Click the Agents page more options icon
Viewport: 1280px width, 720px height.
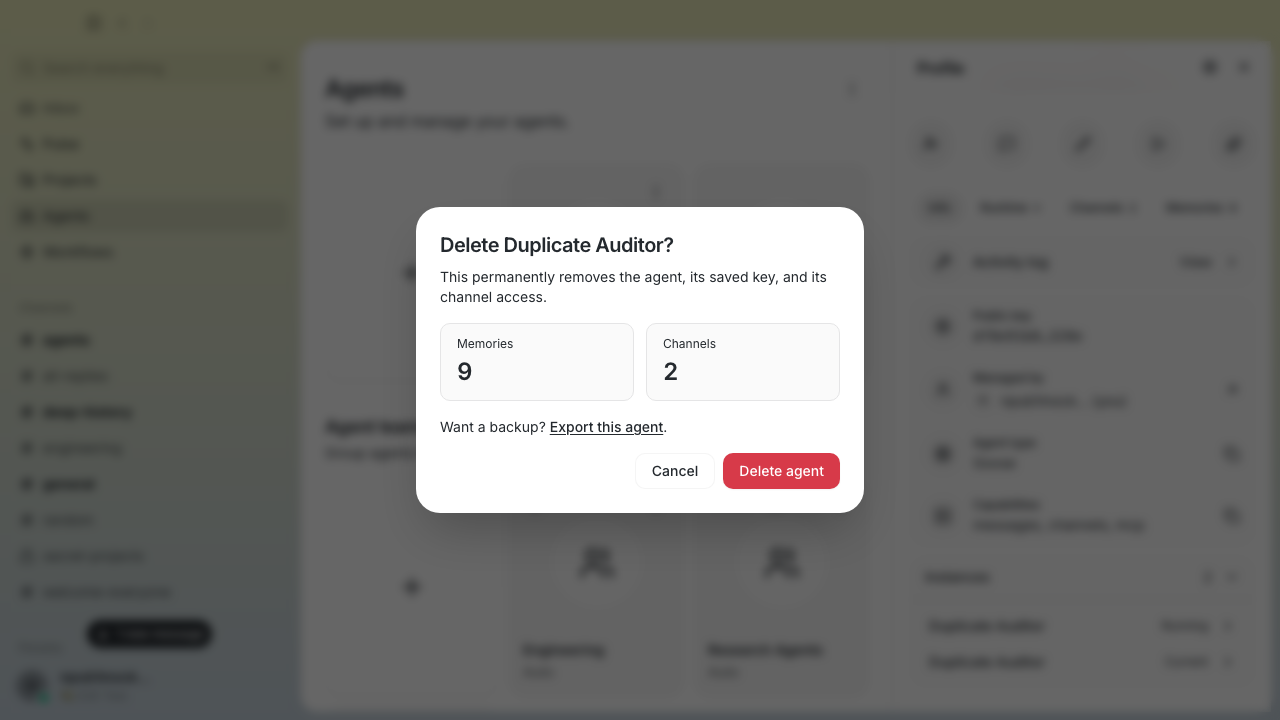pos(853,89)
